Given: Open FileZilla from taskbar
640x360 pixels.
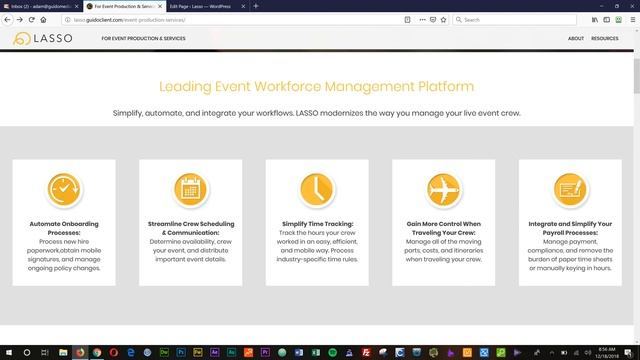Looking at the screenshot, I should pos(366,352).
